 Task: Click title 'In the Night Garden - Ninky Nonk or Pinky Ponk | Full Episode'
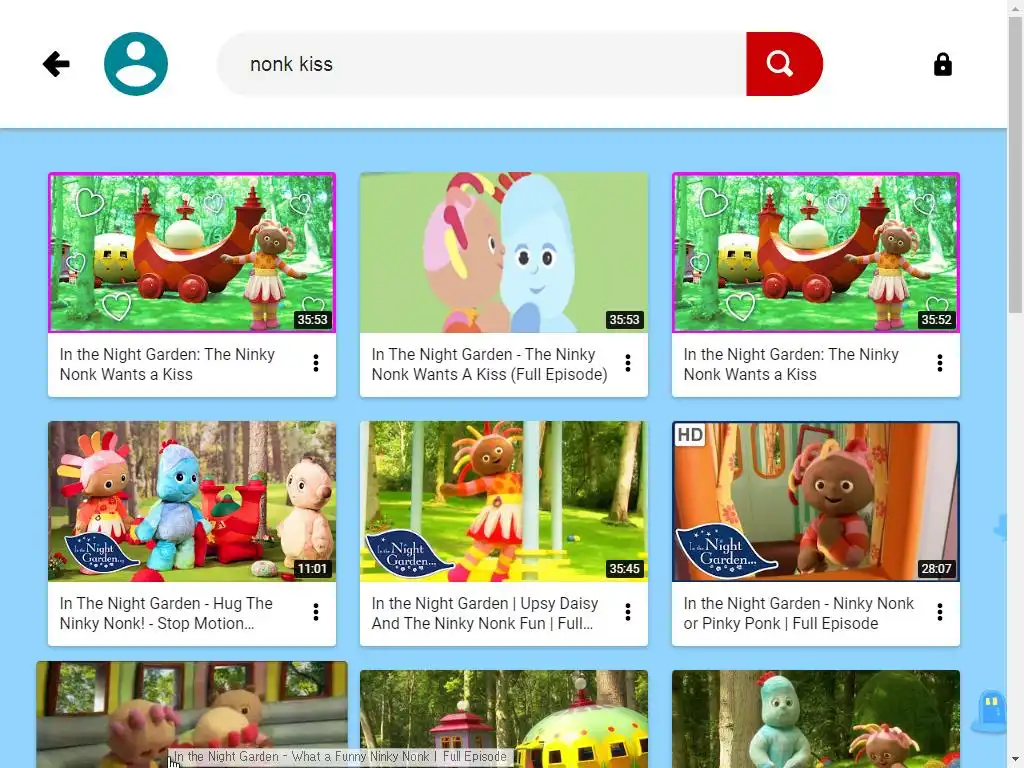pyautogui.click(x=799, y=613)
